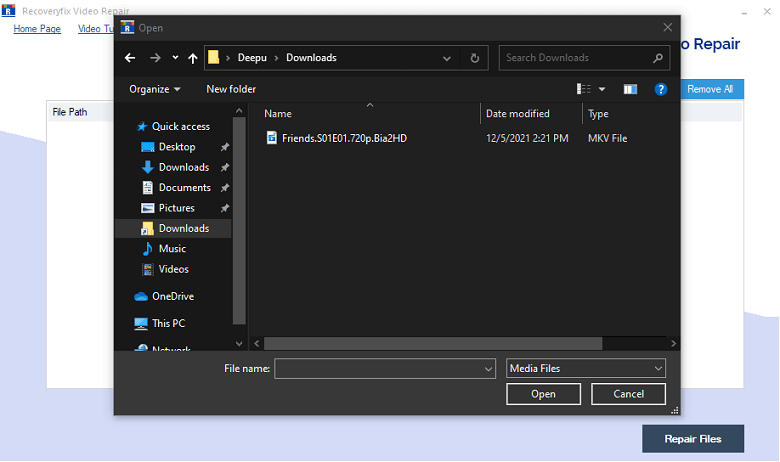Click the Open button
780x462 pixels.
click(x=543, y=394)
